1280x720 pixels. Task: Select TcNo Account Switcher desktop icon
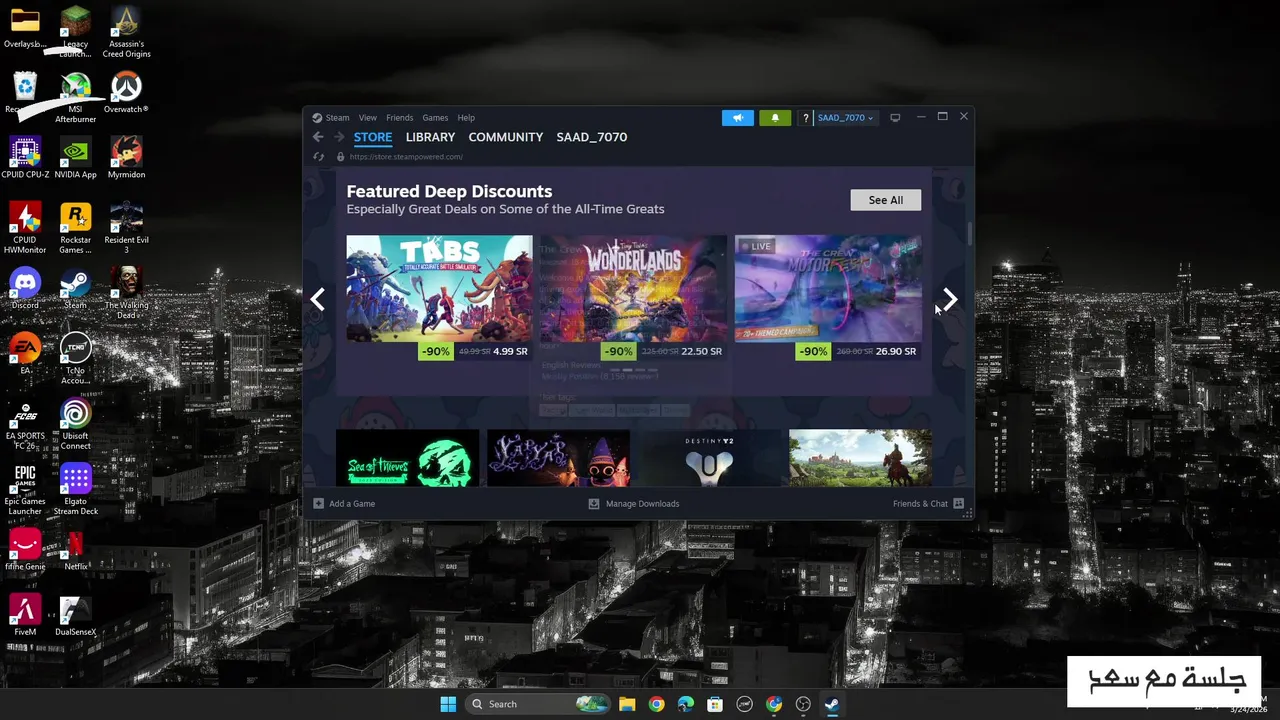tap(76, 359)
